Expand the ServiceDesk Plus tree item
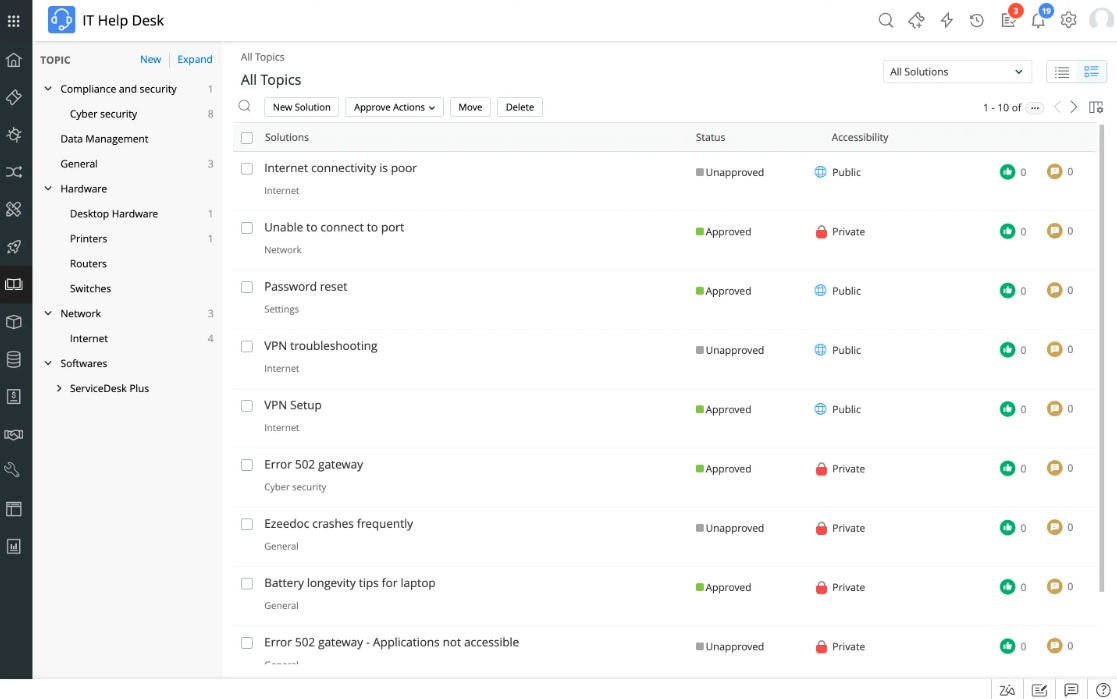1117x699 pixels. coord(59,388)
